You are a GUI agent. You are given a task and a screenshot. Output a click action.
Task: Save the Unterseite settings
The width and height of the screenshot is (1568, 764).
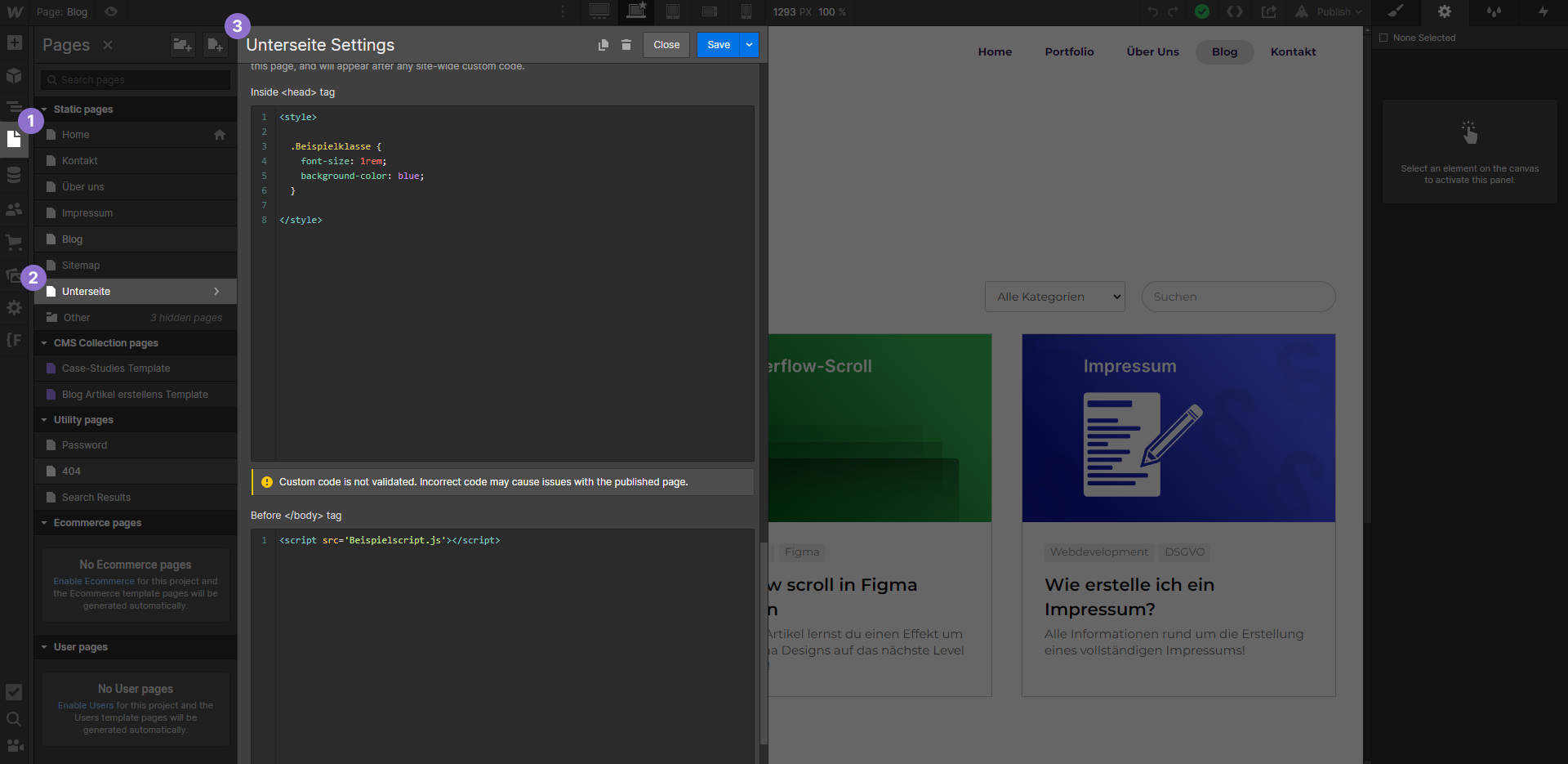(x=719, y=45)
